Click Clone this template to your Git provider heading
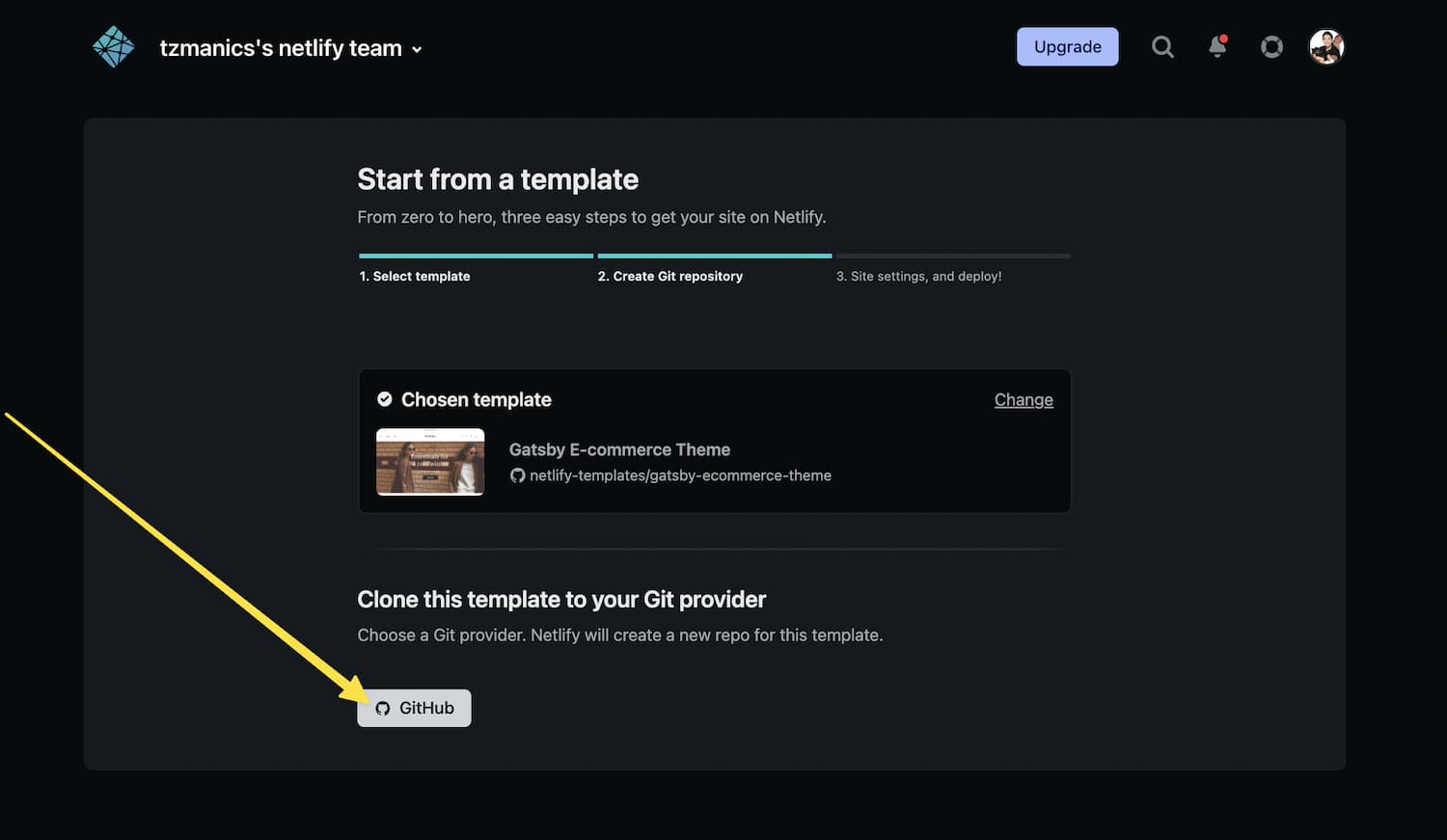The width and height of the screenshot is (1447, 840). coord(561,599)
